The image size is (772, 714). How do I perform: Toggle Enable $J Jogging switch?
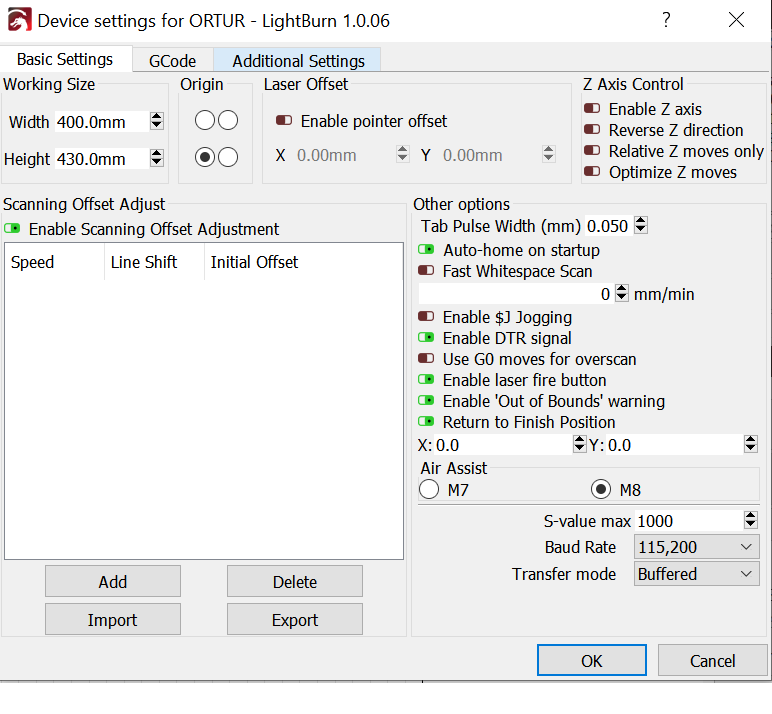coord(426,317)
